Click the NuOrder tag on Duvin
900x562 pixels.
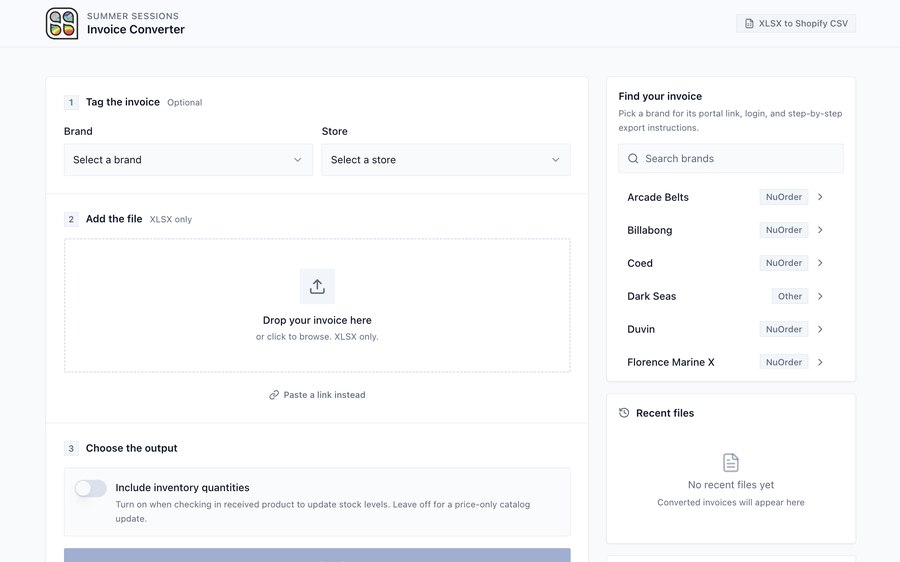click(x=783, y=329)
